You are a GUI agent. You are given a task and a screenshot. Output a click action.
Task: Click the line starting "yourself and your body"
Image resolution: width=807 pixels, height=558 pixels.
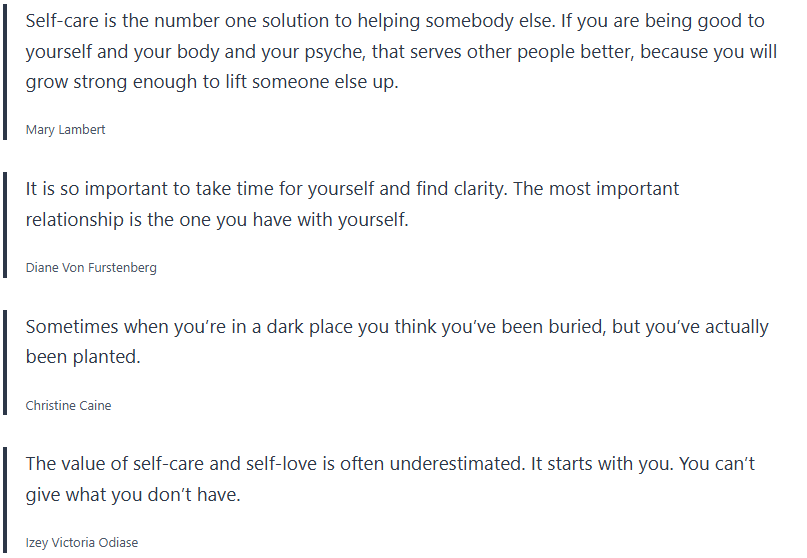tap(400, 51)
